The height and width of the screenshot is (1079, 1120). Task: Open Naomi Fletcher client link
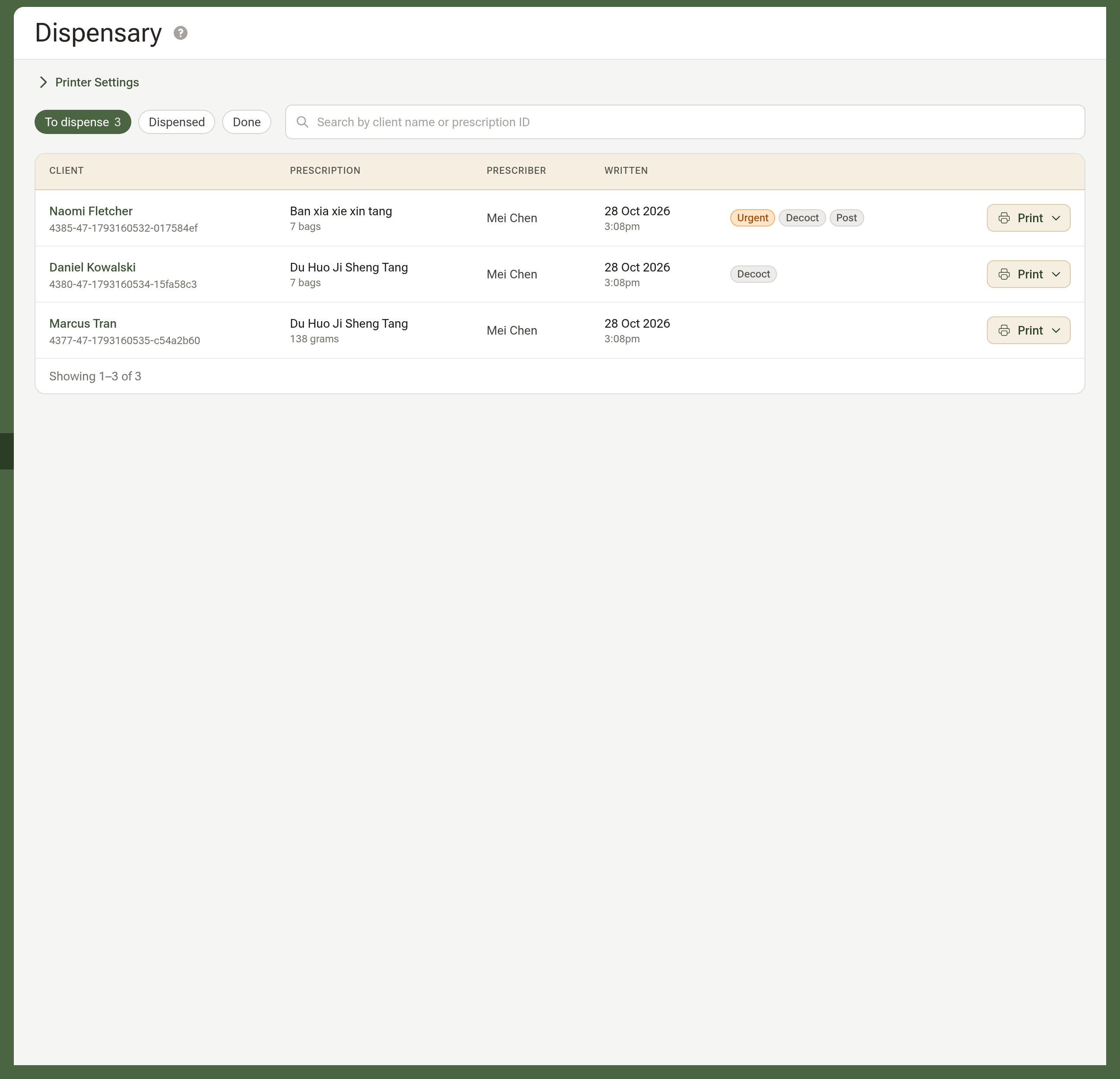(91, 211)
